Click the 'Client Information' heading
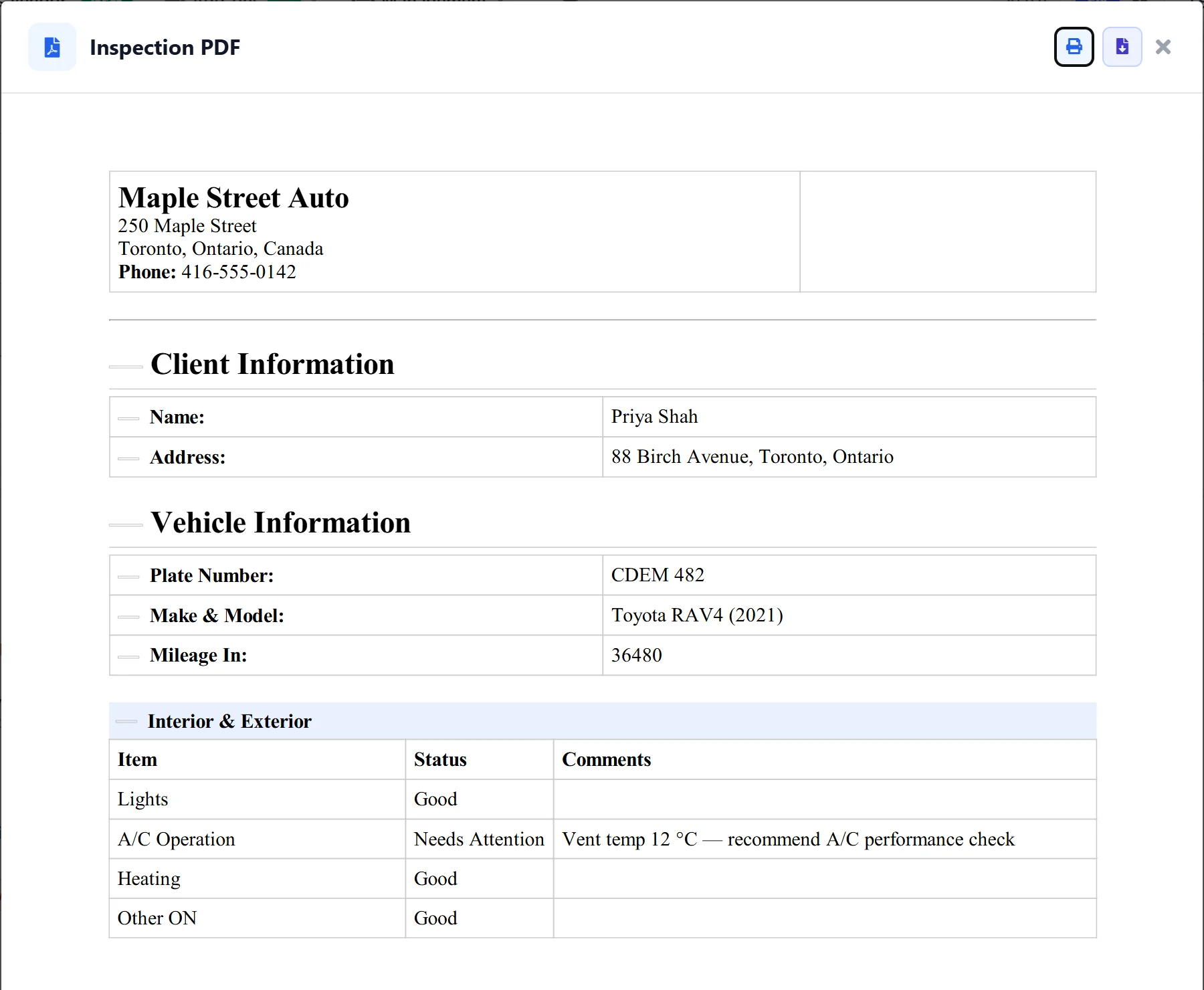 pos(272,365)
